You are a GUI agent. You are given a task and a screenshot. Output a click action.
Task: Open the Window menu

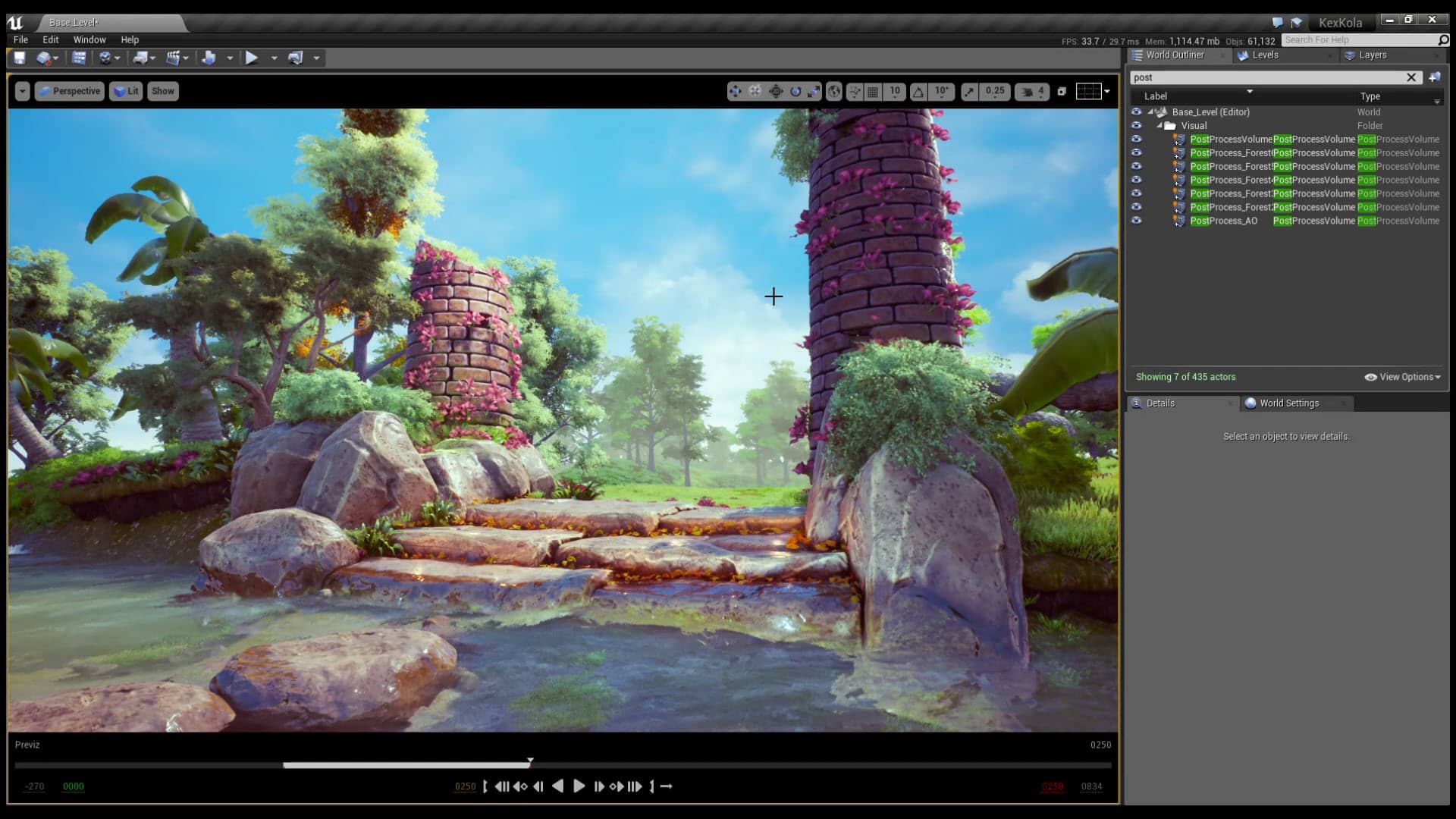89,39
